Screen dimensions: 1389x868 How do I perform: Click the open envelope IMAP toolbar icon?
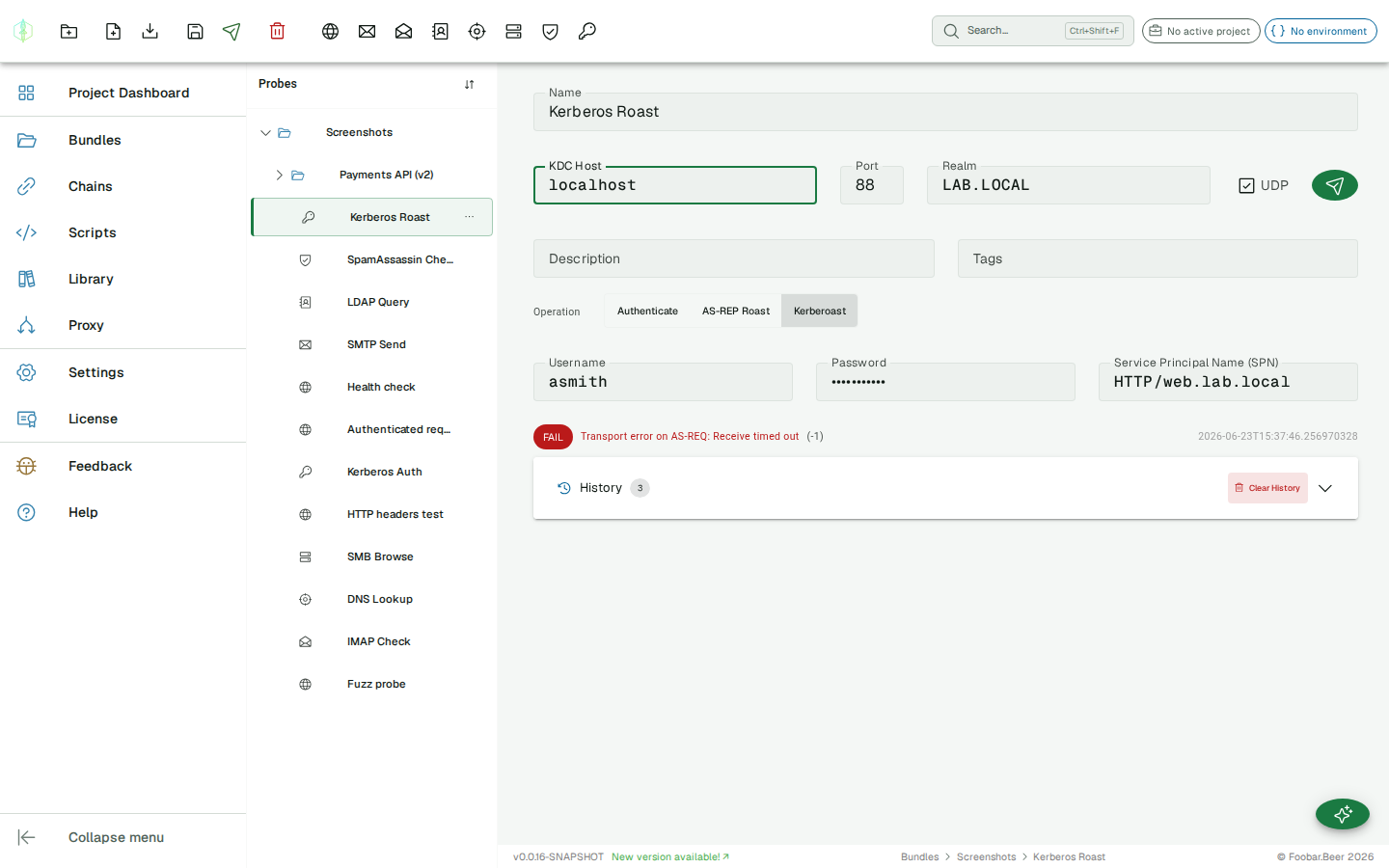(403, 31)
